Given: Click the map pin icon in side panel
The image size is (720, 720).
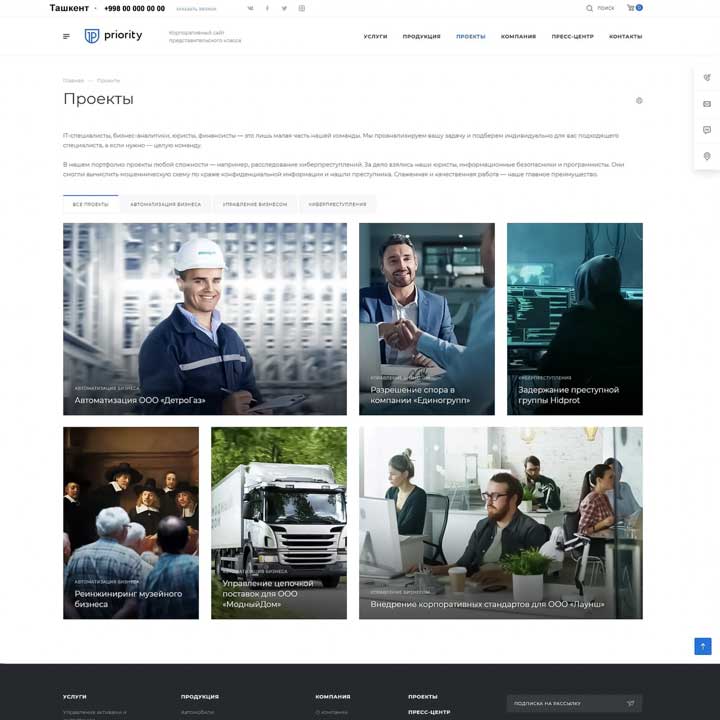Looking at the screenshot, I should (707, 156).
